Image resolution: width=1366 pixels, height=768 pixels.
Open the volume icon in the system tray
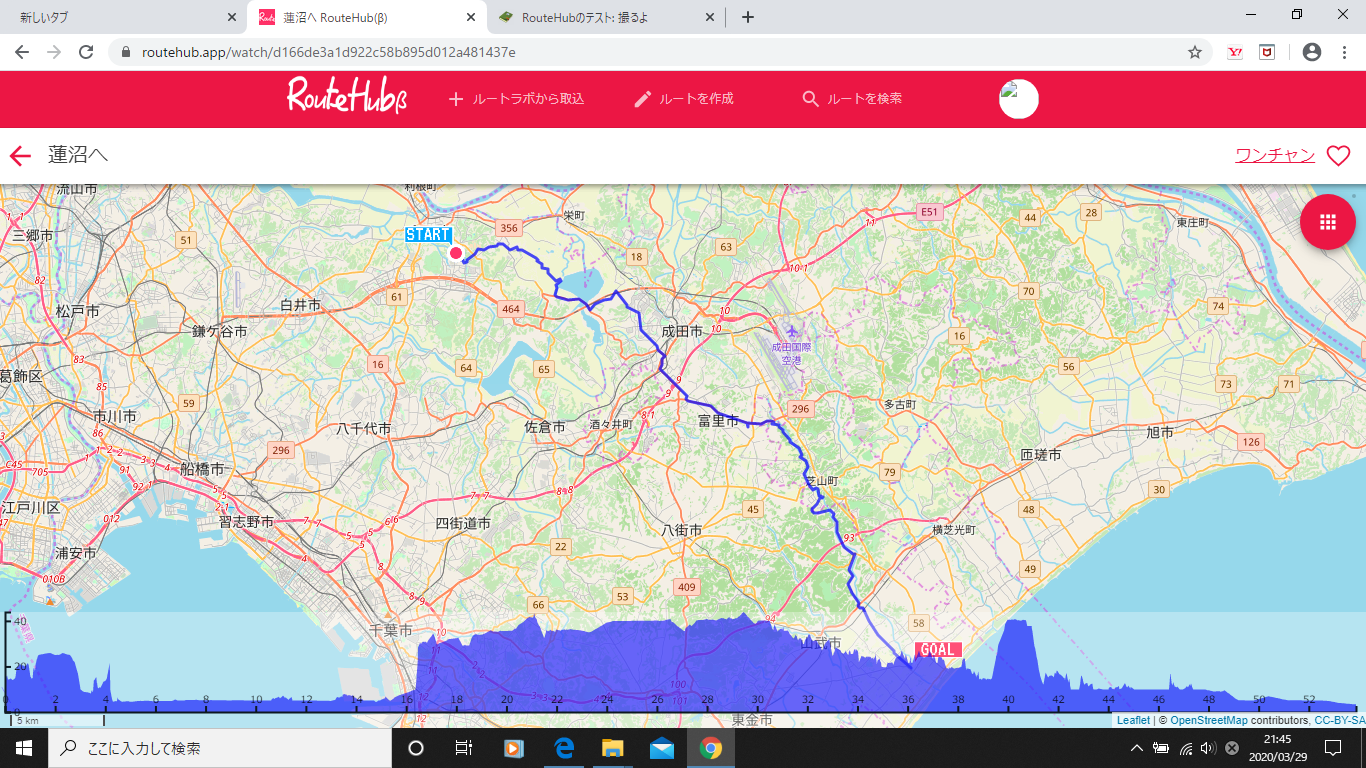1208,747
